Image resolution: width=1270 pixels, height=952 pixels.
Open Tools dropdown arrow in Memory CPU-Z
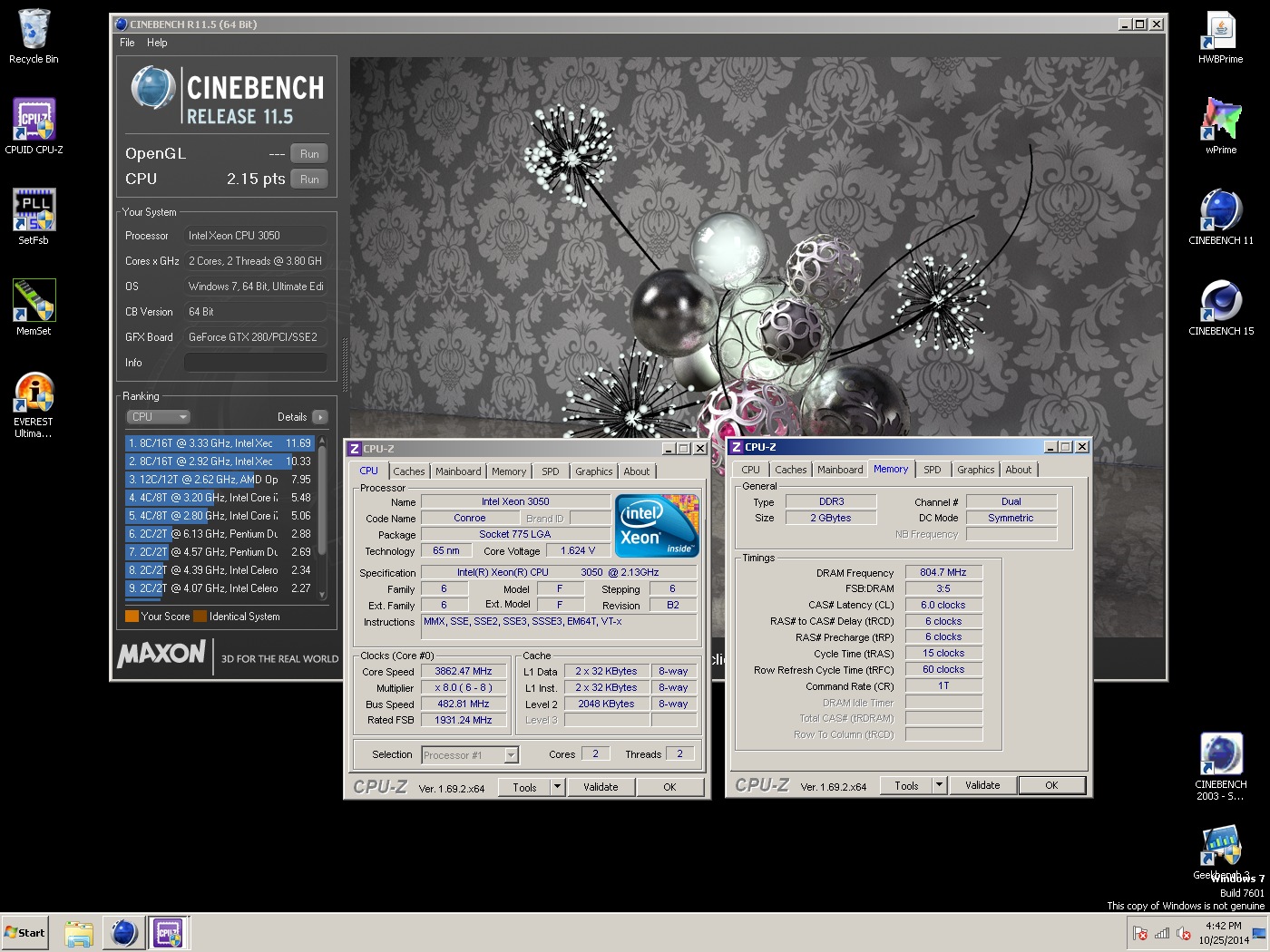pyautogui.click(x=939, y=785)
